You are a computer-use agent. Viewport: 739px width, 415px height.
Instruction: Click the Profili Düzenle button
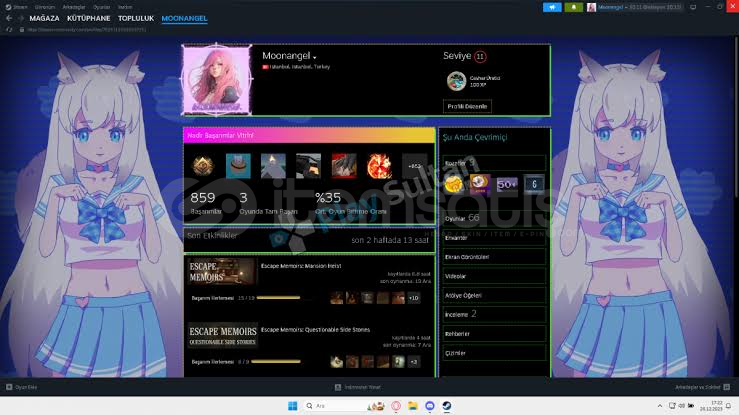(467, 106)
